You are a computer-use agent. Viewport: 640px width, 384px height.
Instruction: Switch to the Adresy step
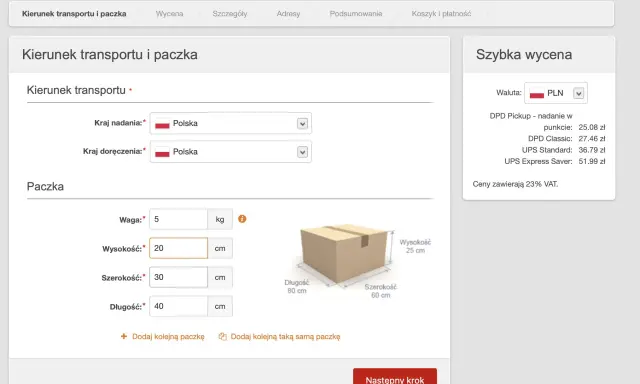pos(288,14)
